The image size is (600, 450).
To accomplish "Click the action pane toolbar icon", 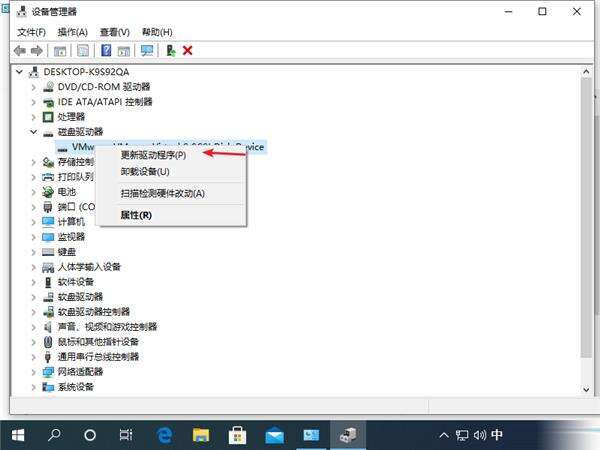I will [124, 51].
